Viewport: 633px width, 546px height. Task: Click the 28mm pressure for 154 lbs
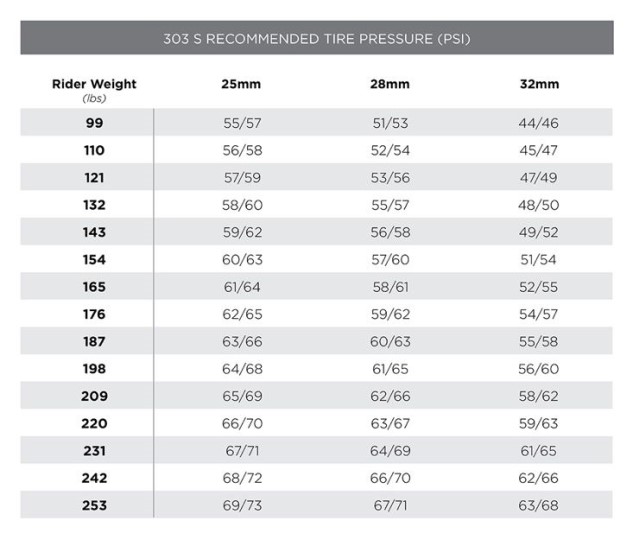tap(390, 259)
